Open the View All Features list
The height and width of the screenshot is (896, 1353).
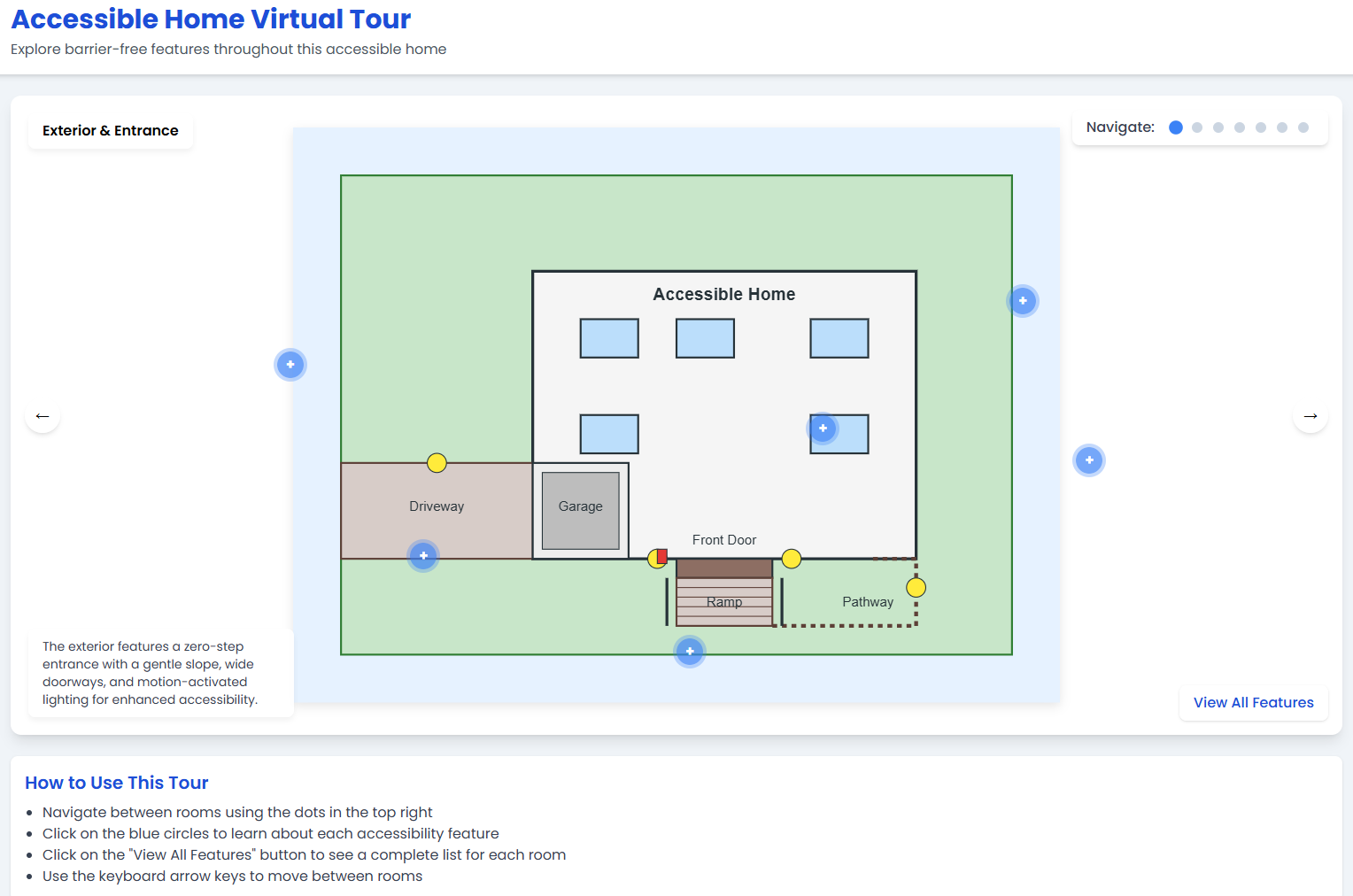click(x=1254, y=702)
